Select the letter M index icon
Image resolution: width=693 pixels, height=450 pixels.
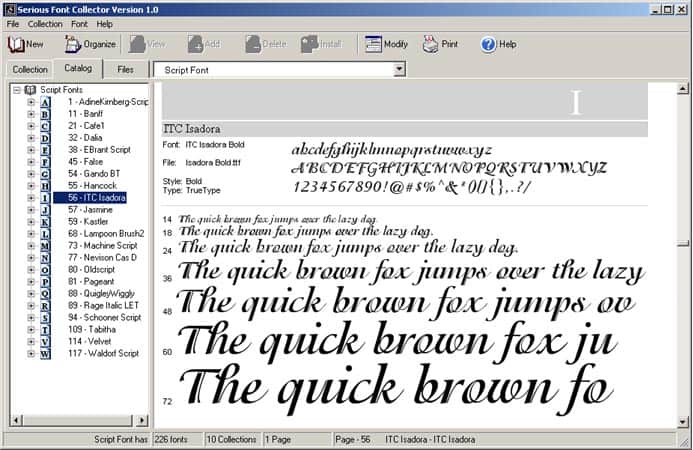45,246
